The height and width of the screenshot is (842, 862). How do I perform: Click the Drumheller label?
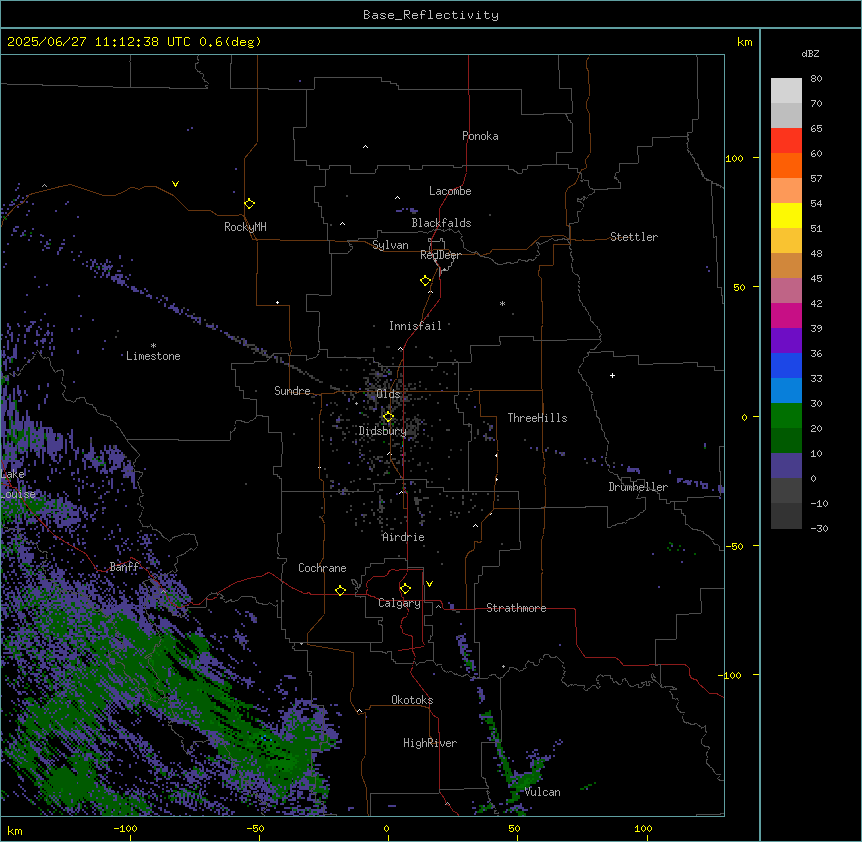coord(638,487)
